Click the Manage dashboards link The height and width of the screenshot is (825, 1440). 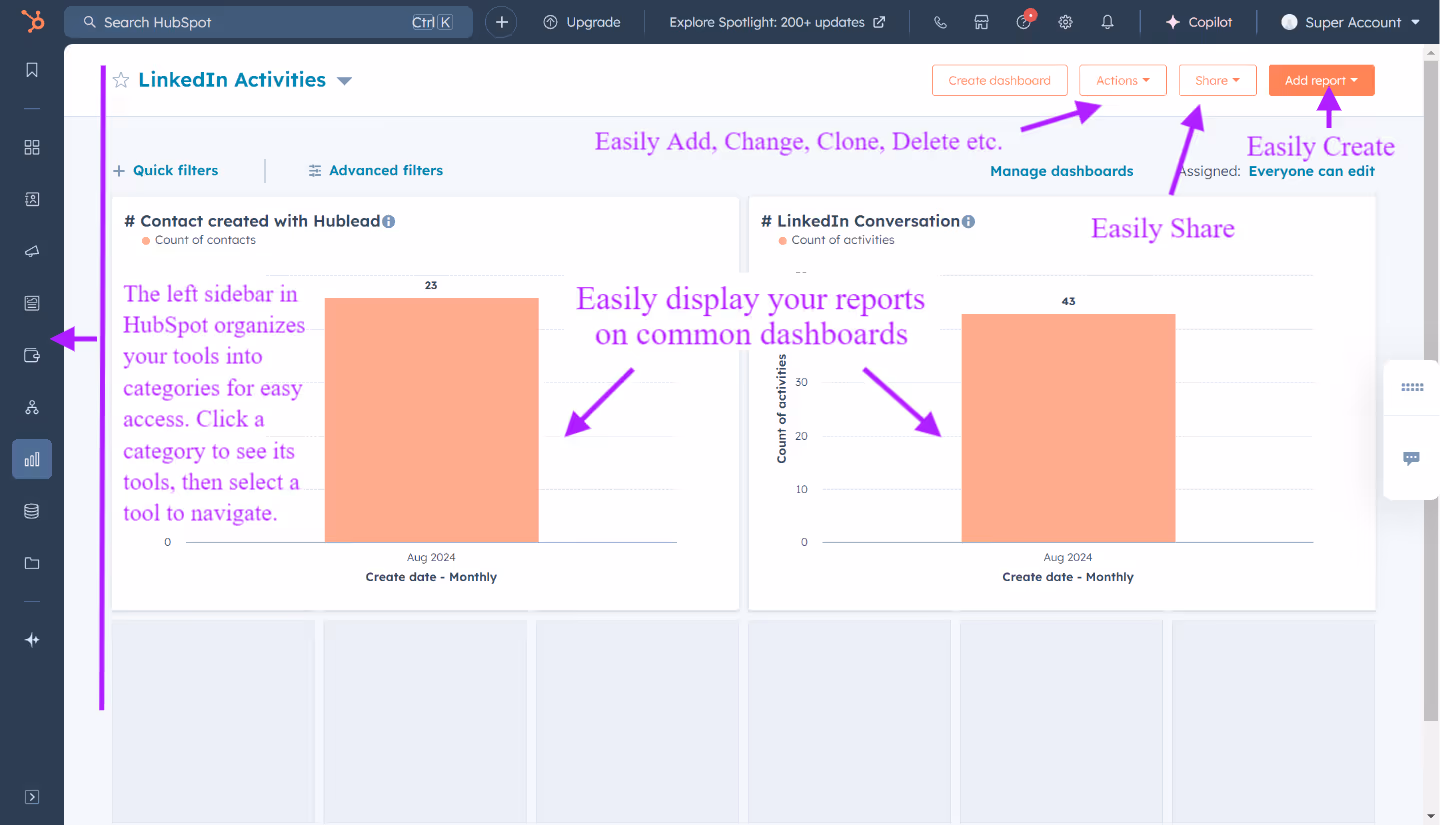[1061, 171]
